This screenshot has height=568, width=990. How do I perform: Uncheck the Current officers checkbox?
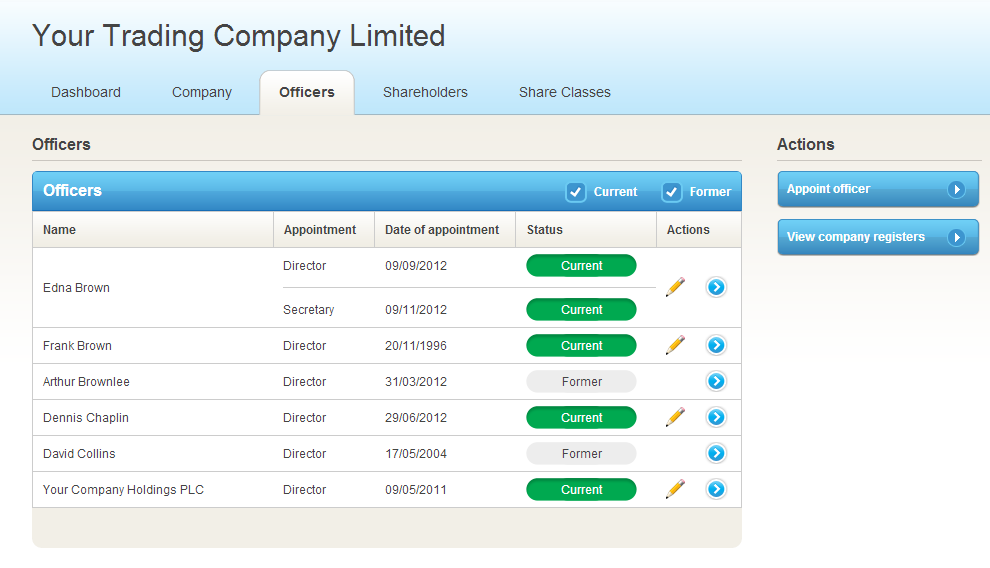pos(576,192)
